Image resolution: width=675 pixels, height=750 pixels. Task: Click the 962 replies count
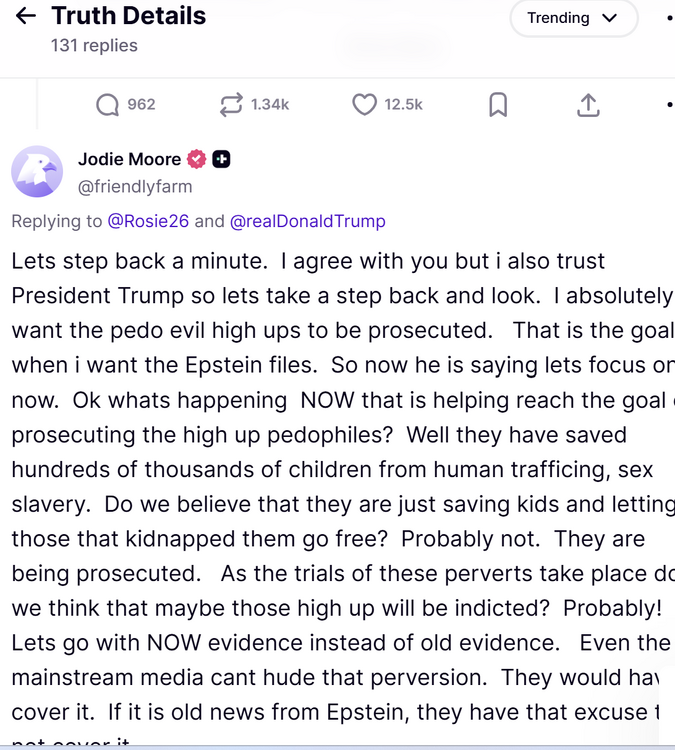[141, 104]
